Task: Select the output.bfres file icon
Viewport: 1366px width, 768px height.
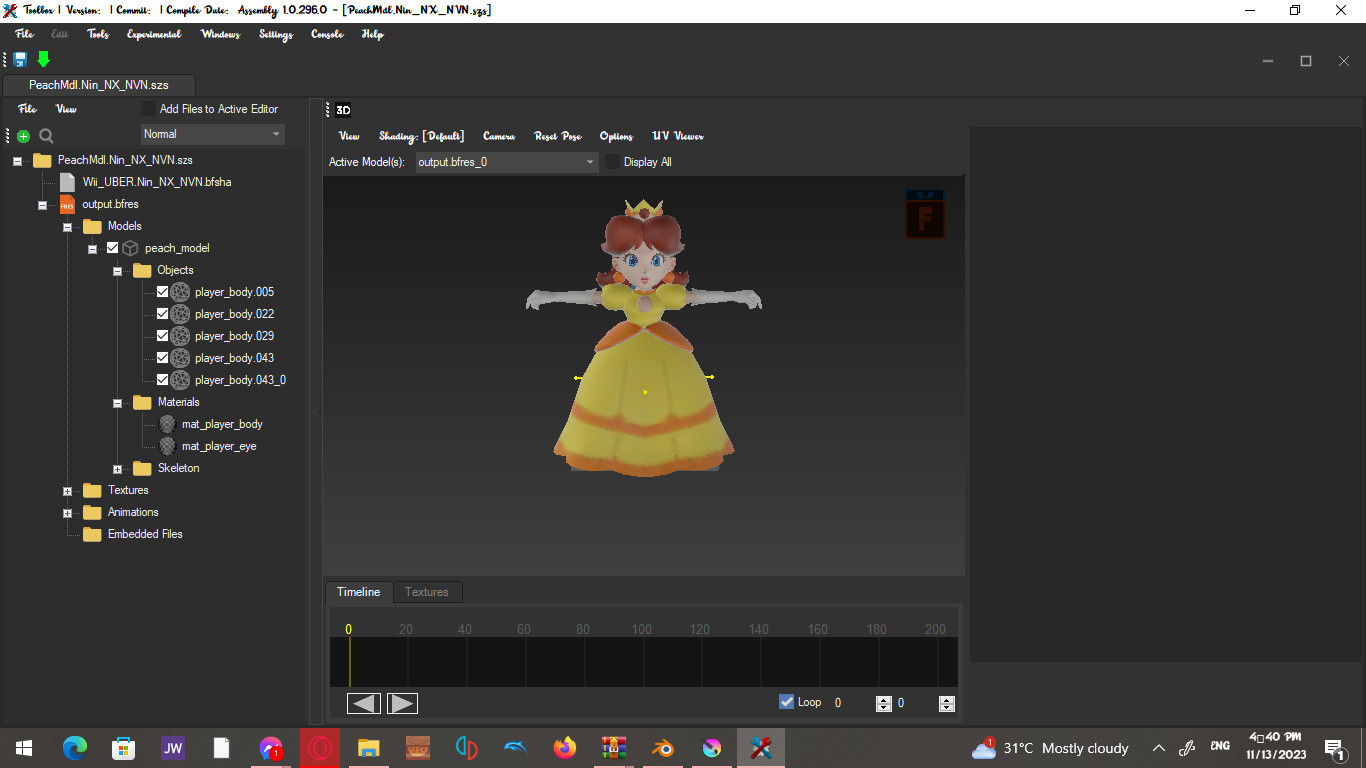Action: pos(66,204)
